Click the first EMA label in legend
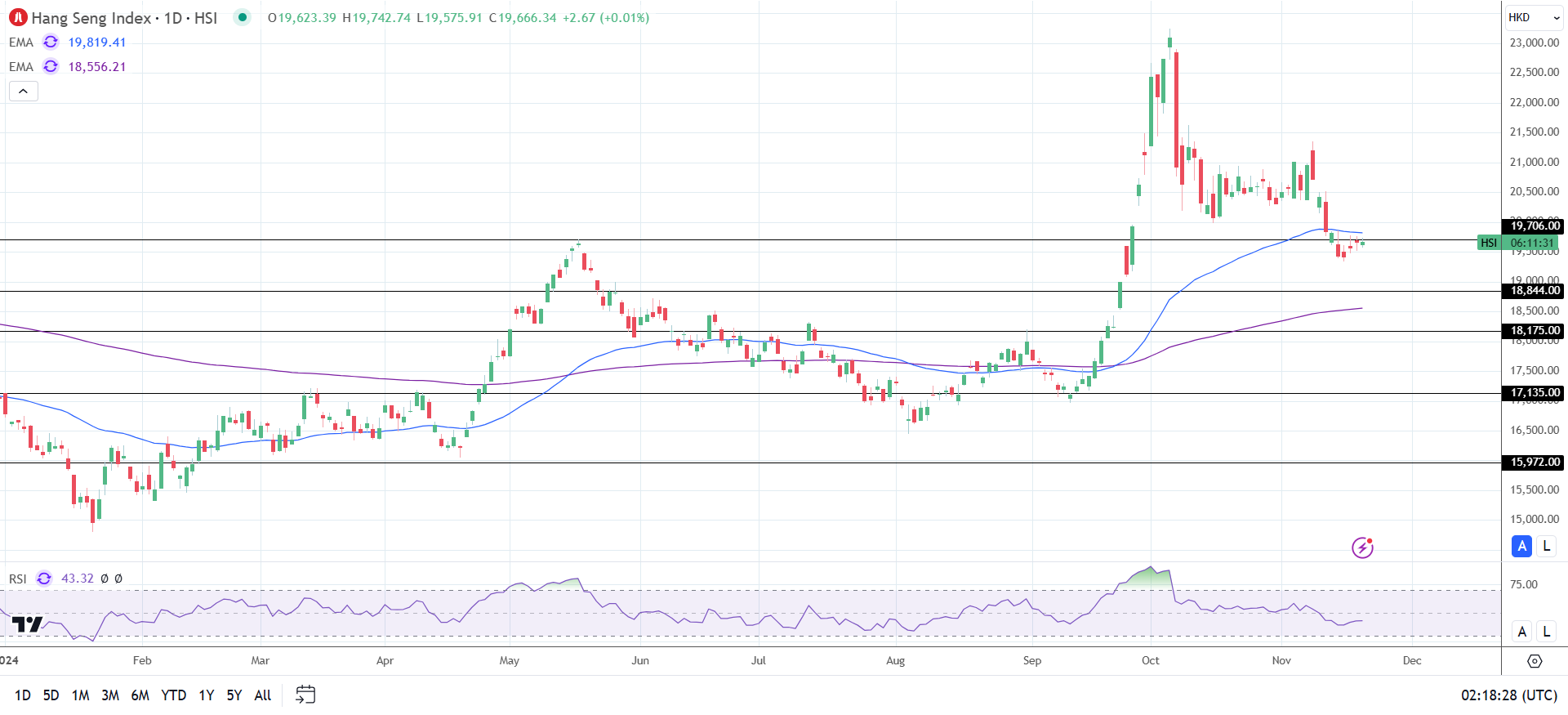Screen dimensions: 1568x715 coord(21,42)
